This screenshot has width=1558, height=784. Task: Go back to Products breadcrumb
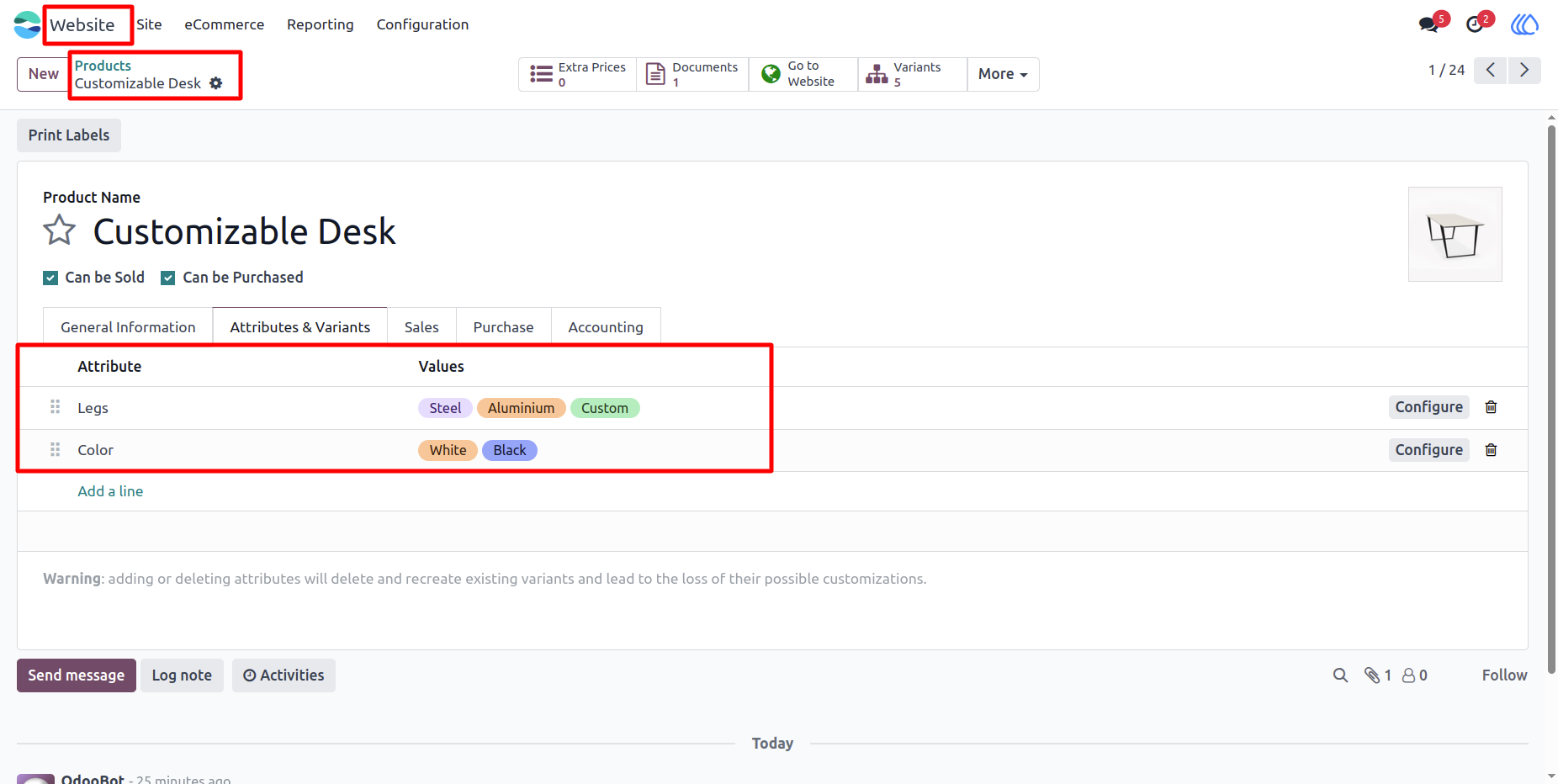[103, 66]
